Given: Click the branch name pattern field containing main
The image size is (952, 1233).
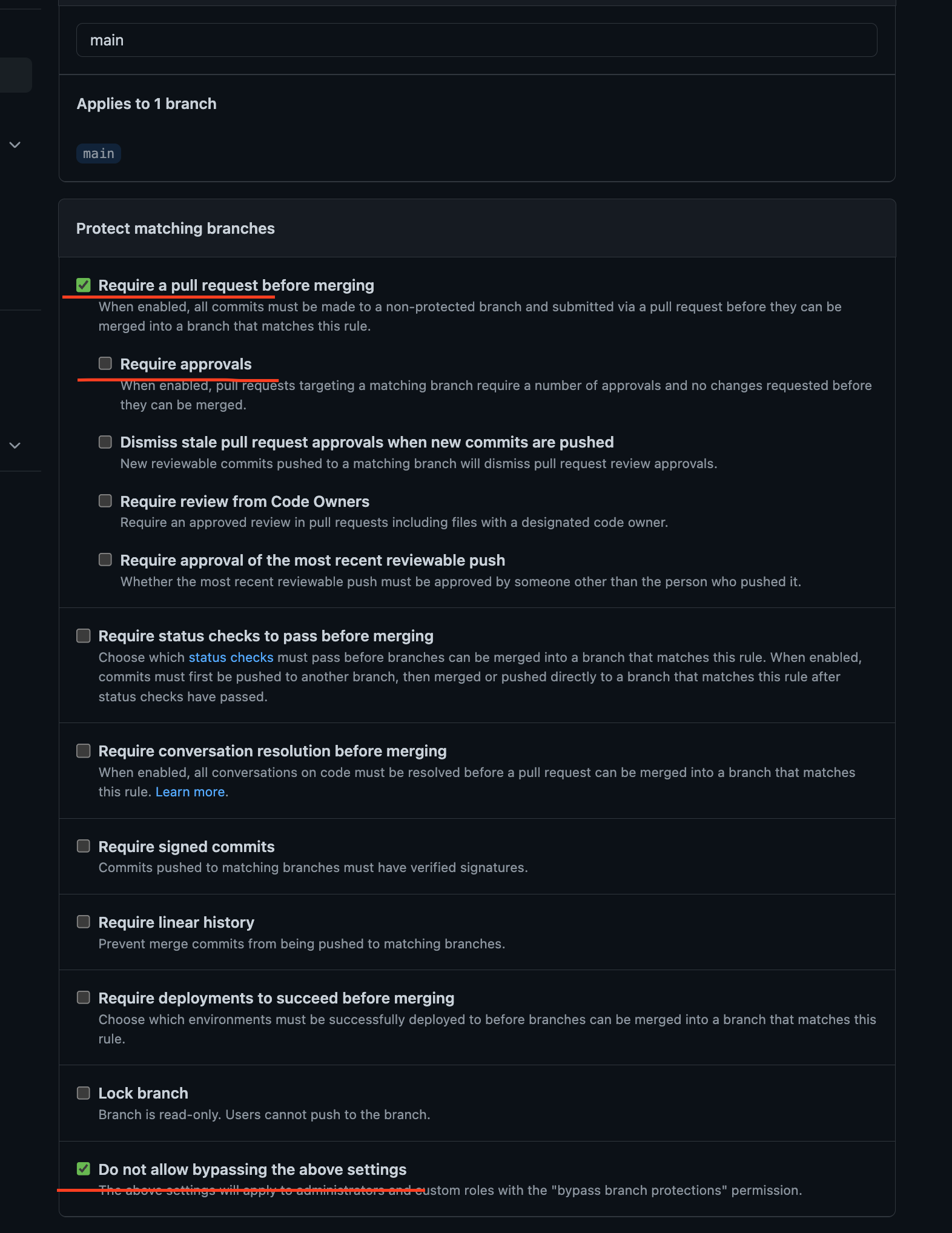Looking at the screenshot, I should point(477,41).
